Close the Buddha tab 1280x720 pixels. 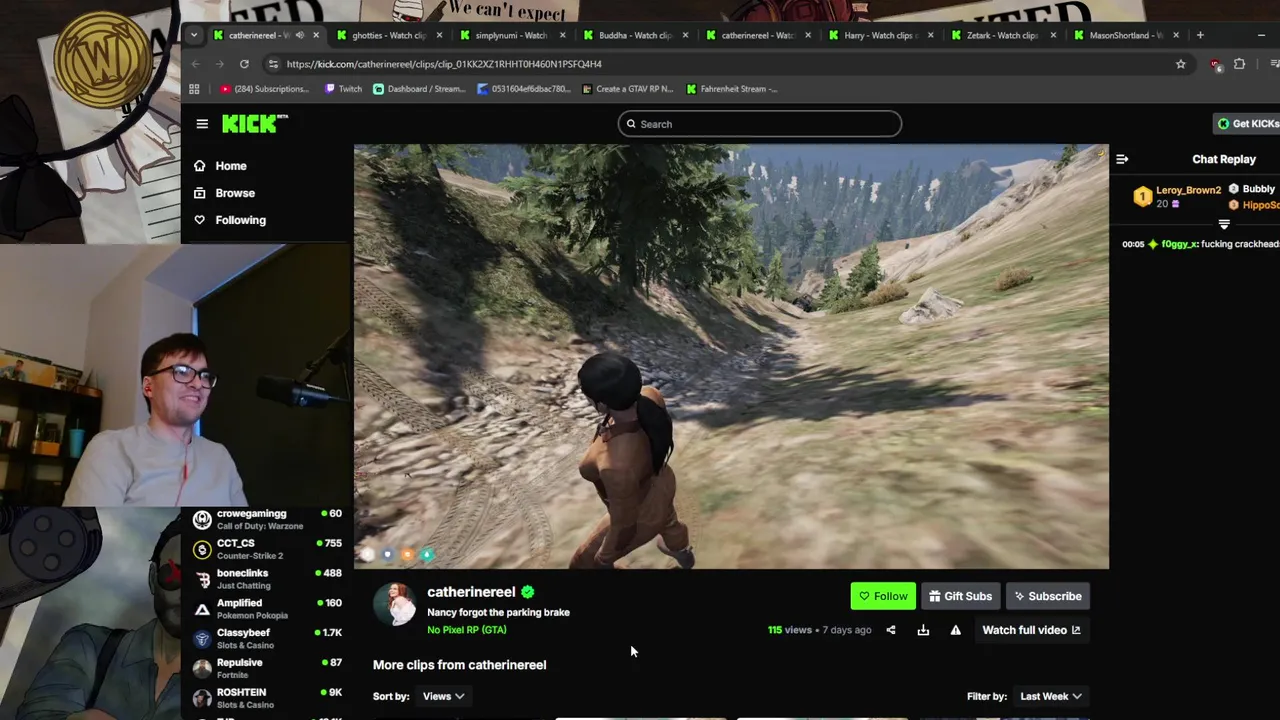pos(685,35)
